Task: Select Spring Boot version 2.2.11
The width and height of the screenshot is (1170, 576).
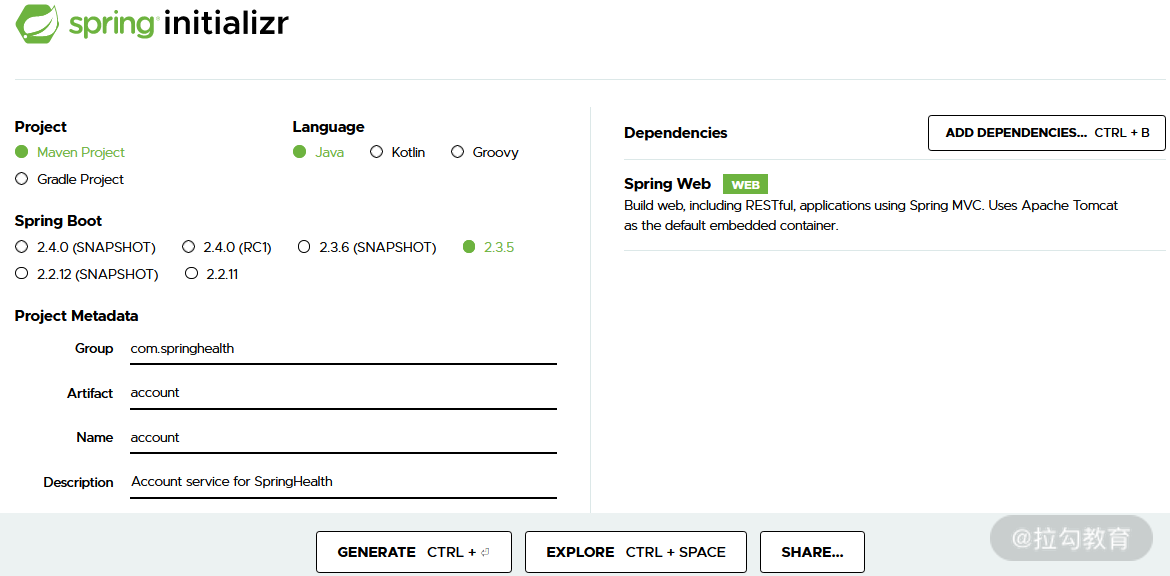Action: pyautogui.click(x=192, y=274)
